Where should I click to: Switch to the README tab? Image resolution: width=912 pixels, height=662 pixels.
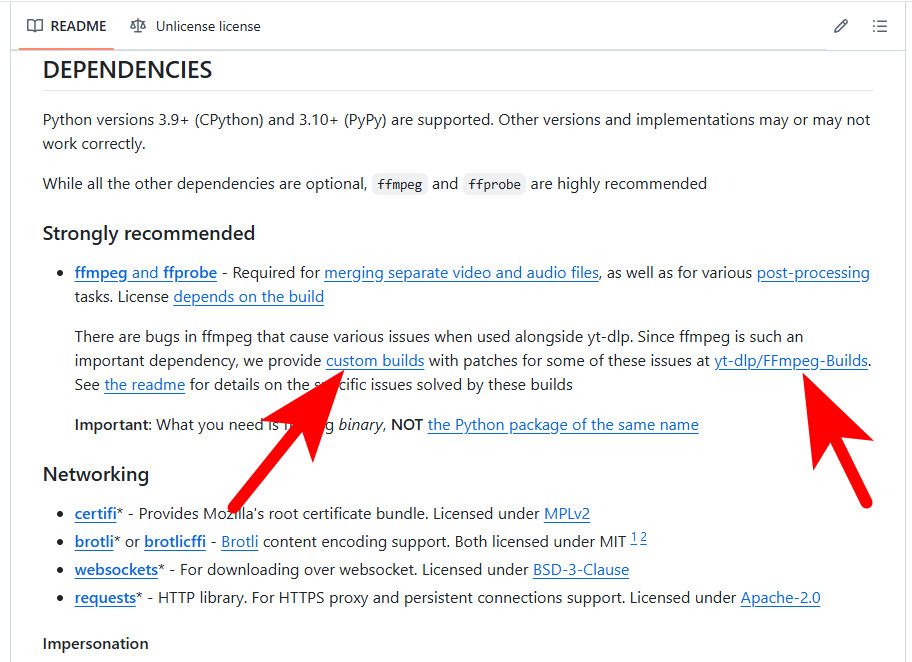67,26
